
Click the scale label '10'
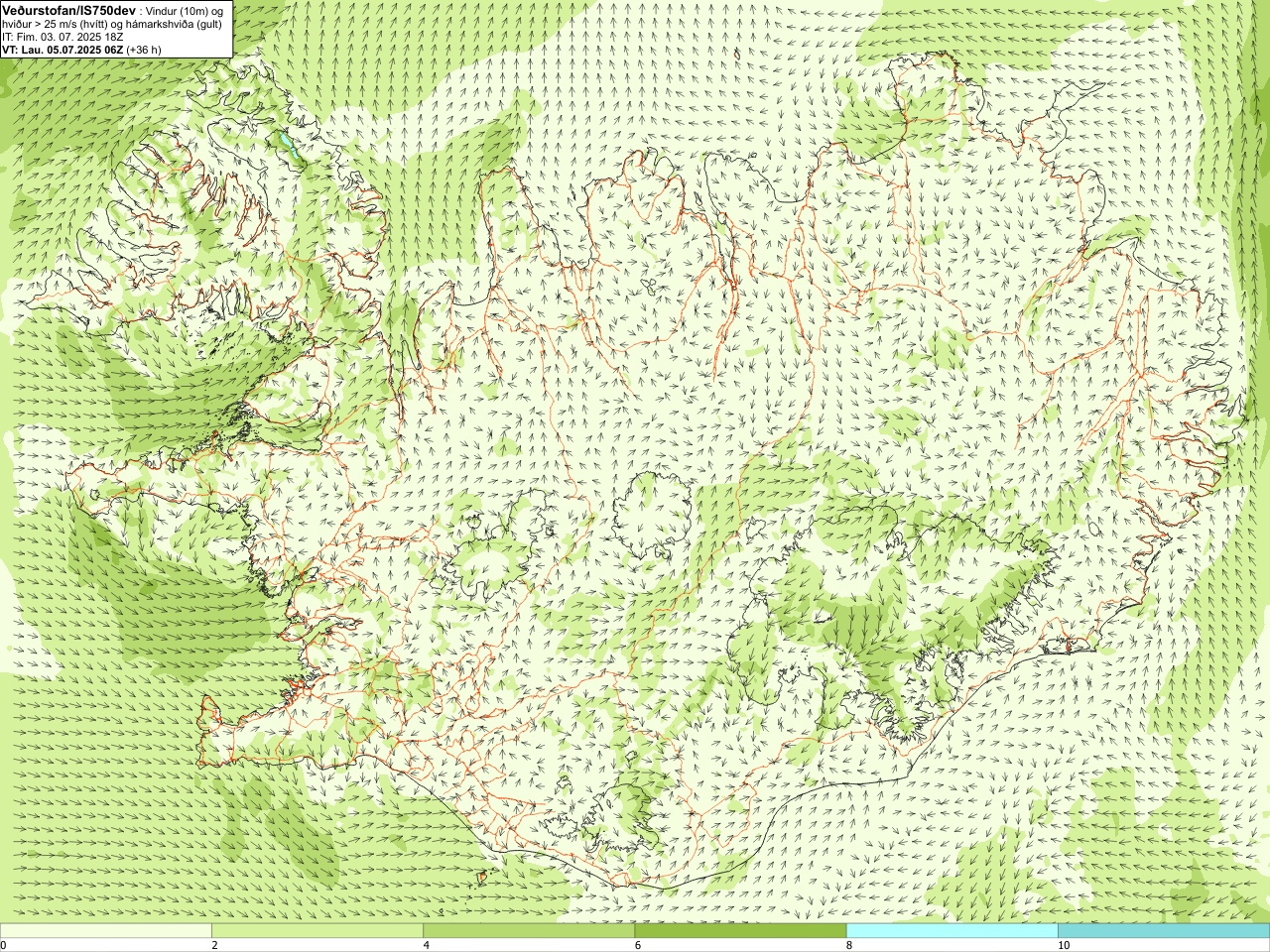[x=1063, y=945]
